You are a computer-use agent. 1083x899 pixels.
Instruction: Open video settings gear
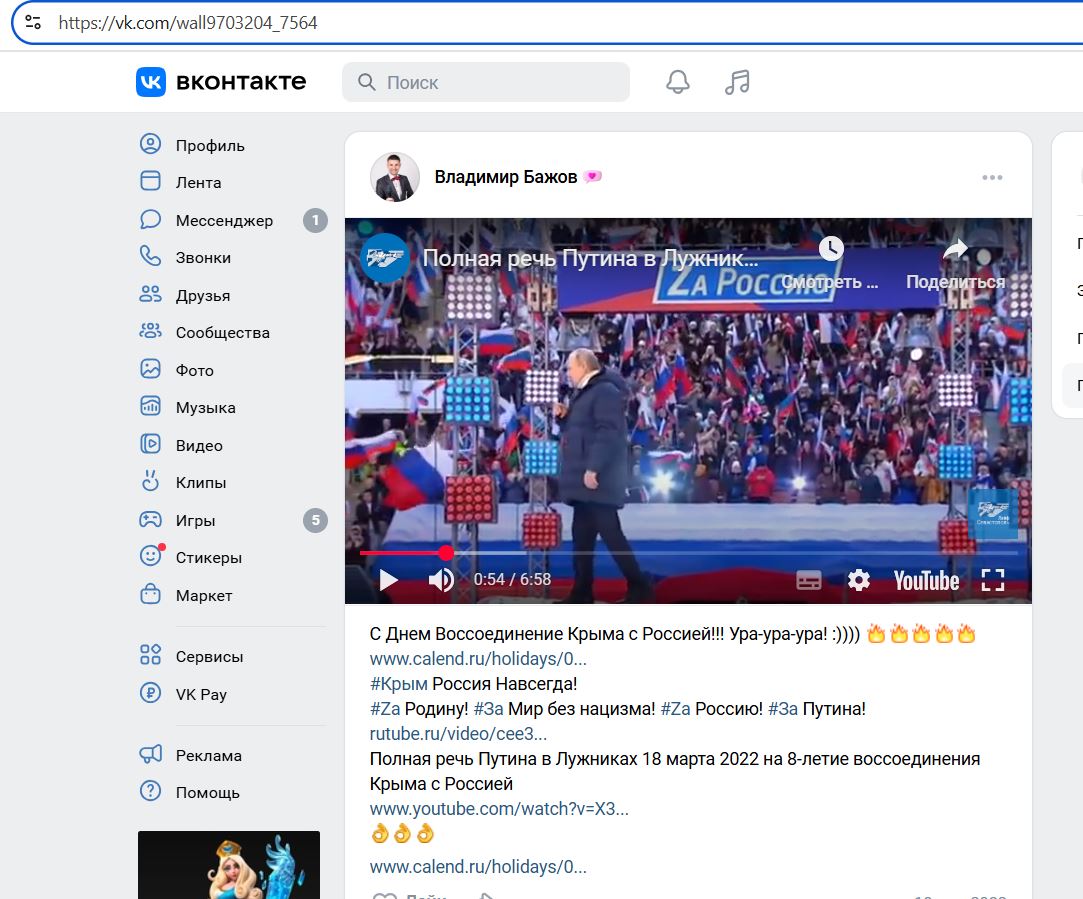(x=859, y=580)
